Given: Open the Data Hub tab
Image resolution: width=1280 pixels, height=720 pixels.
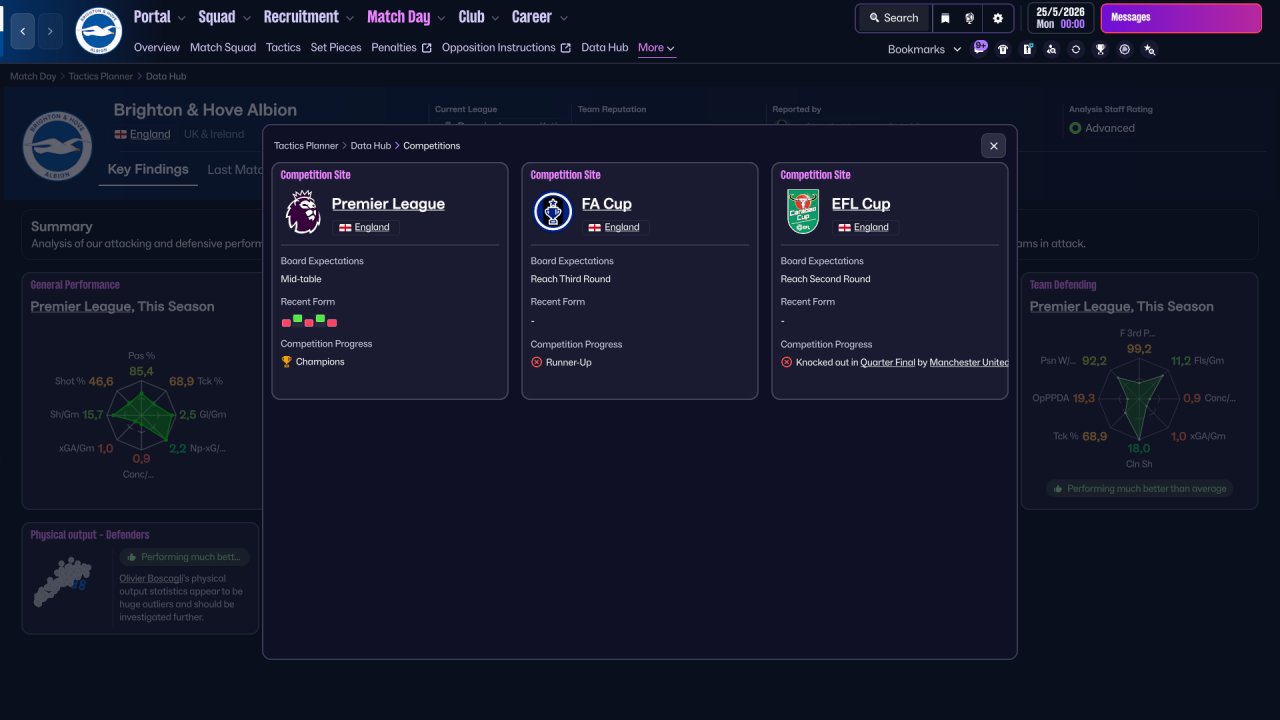Looking at the screenshot, I should pyautogui.click(x=605, y=48).
